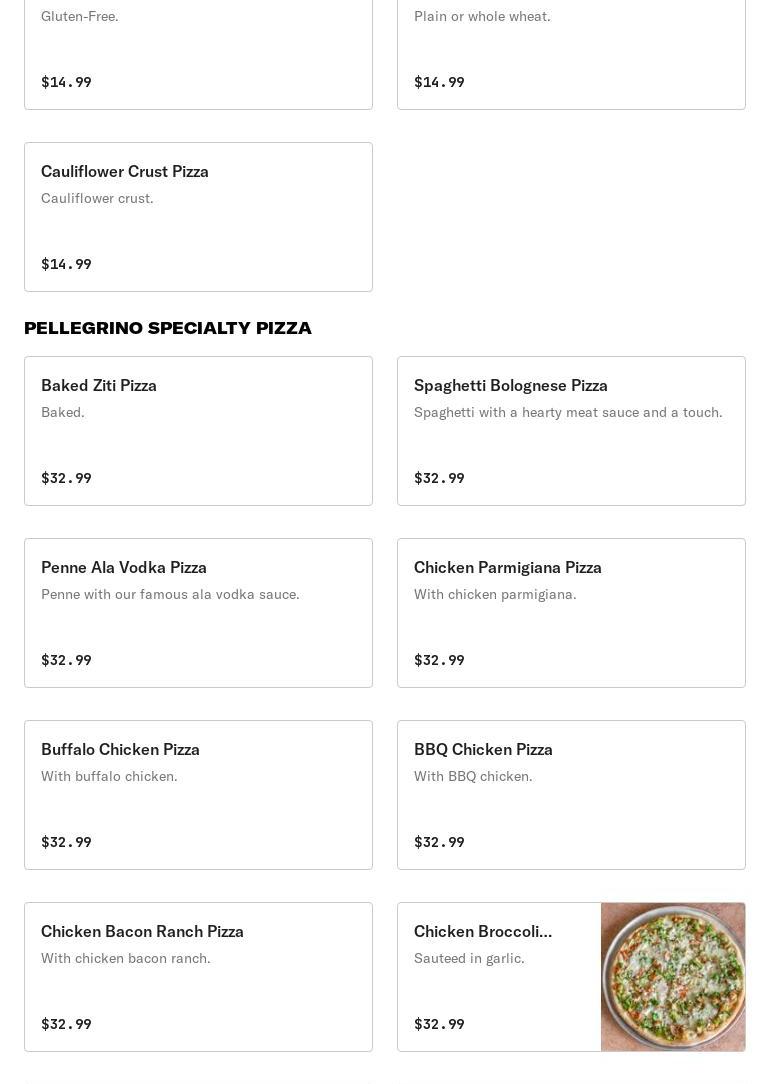Open the BBQ Chicken Pizza card
This screenshot has width=770, height=1084.
pyautogui.click(x=571, y=795)
